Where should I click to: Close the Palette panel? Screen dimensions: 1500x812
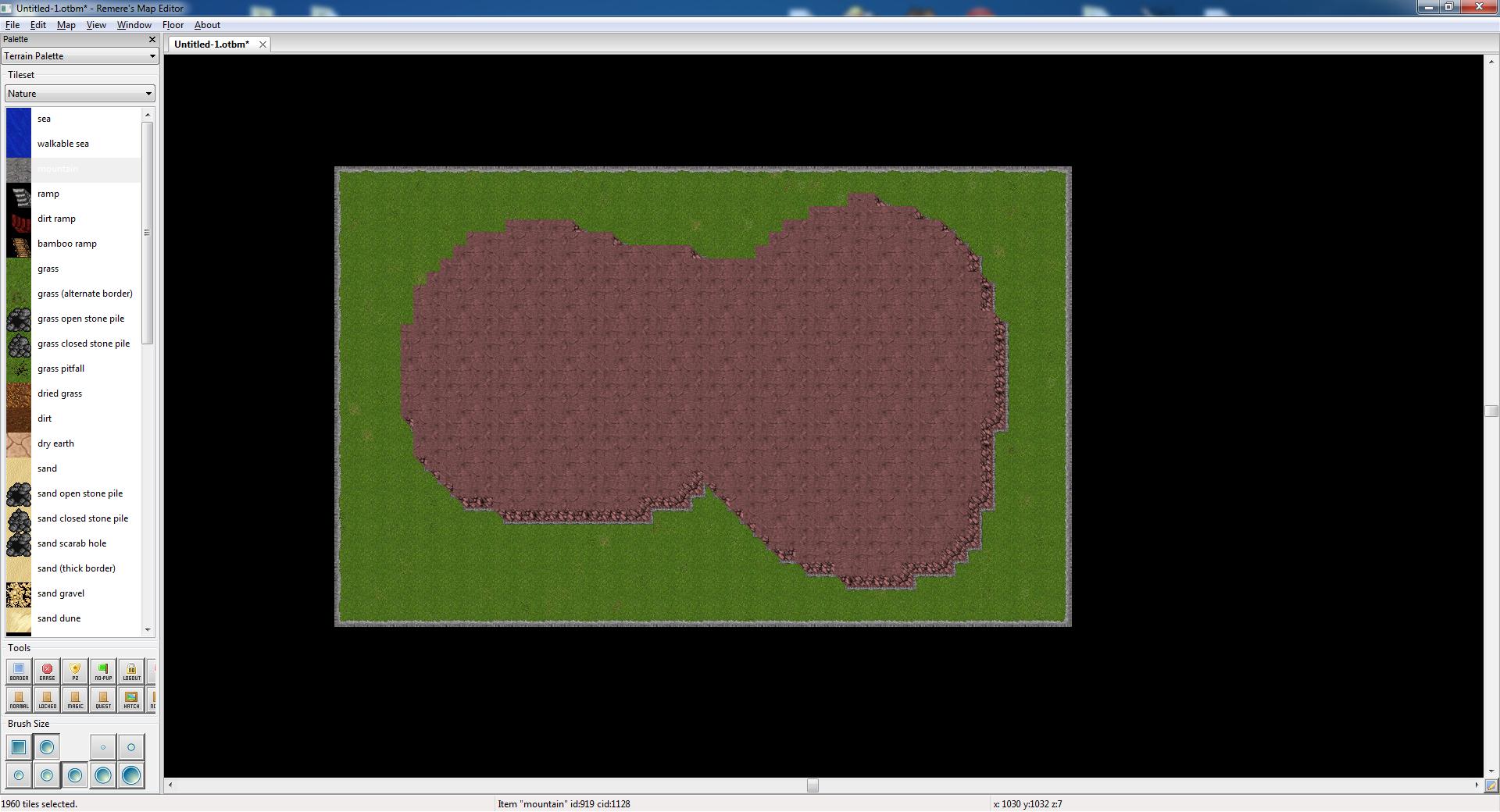152,39
